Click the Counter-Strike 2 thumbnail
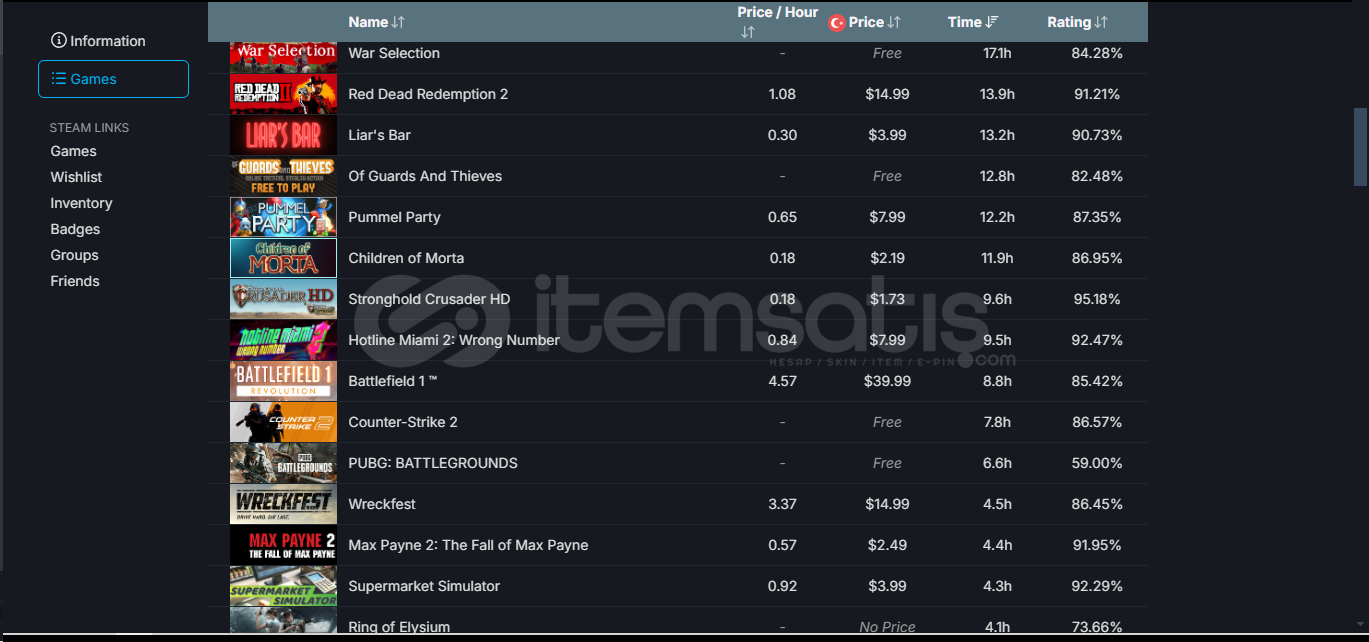Image resolution: width=1369 pixels, height=642 pixels. click(x=283, y=422)
